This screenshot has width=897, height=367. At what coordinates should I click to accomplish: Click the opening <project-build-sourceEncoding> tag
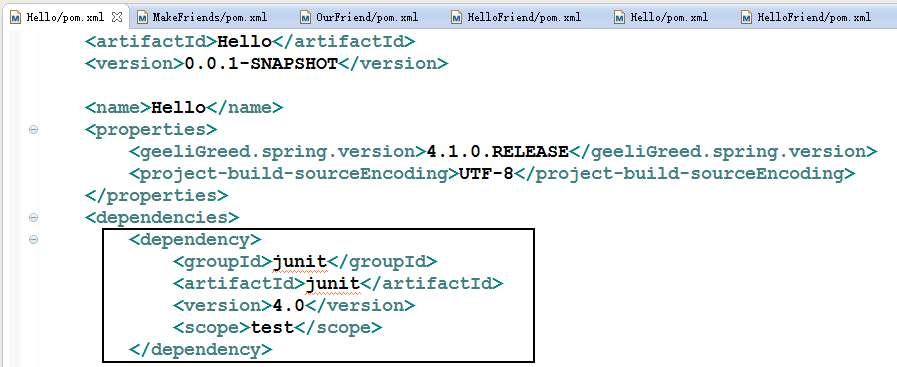point(294,173)
